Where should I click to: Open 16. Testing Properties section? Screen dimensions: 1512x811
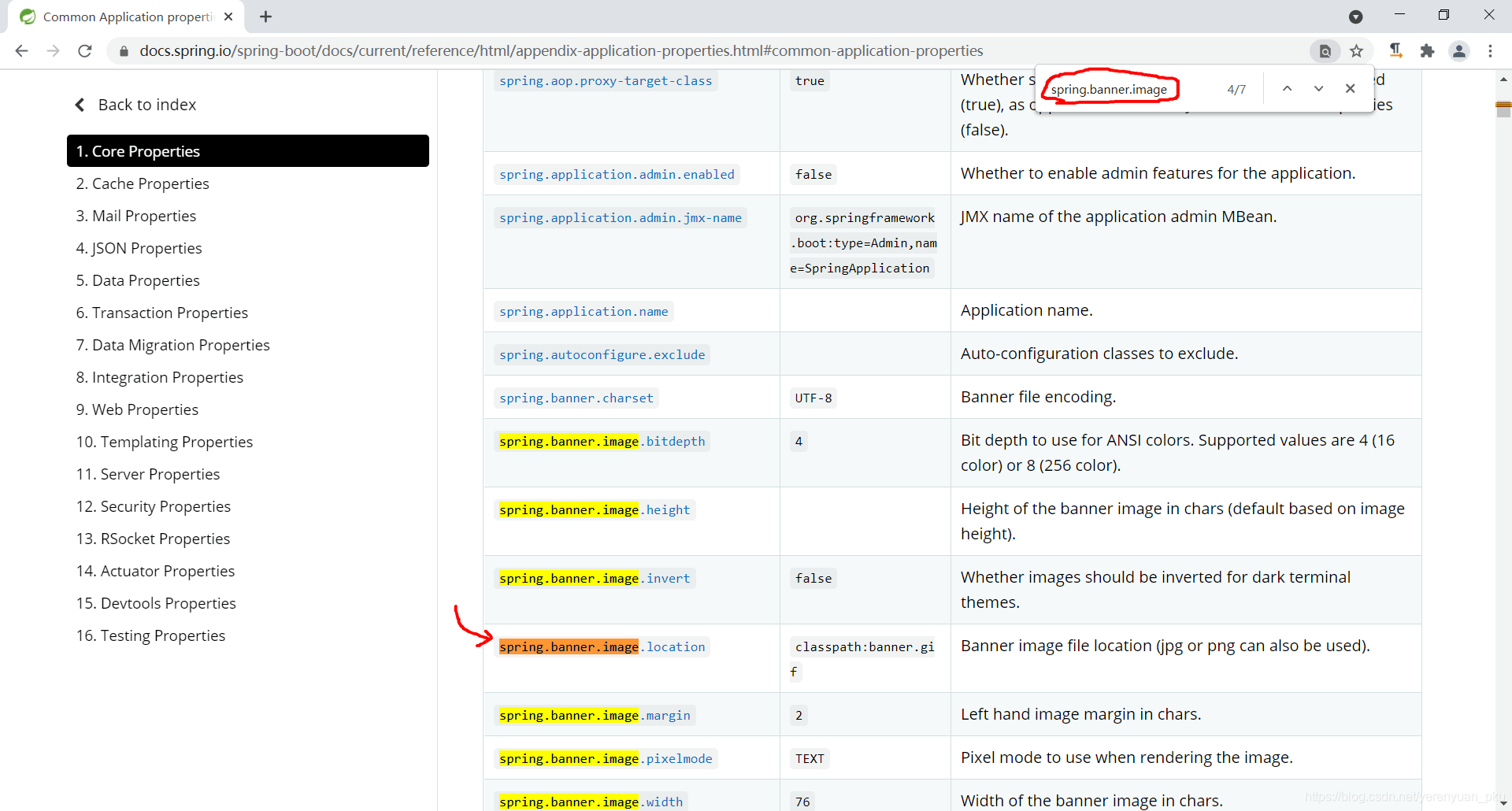pyautogui.click(x=150, y=635)
